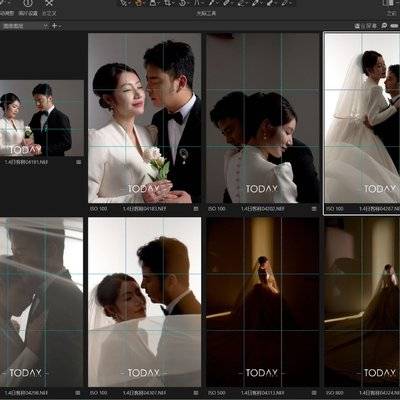
Task: Click the filename ending 04202.NEF
Action: click(263, 209)
